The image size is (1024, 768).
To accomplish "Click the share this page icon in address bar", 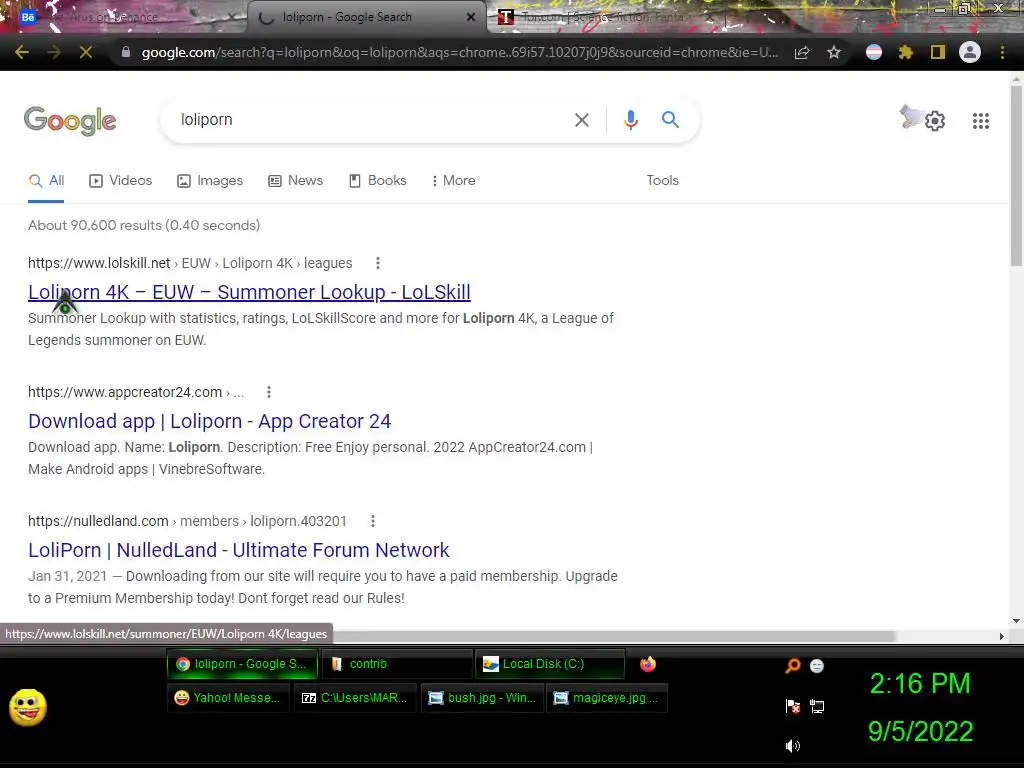I will 802,52.
